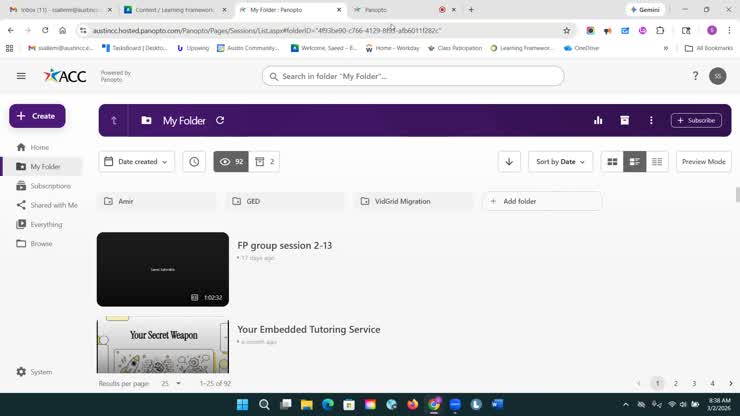
Task: Open Chrome home page button
Action: (62, 30)
